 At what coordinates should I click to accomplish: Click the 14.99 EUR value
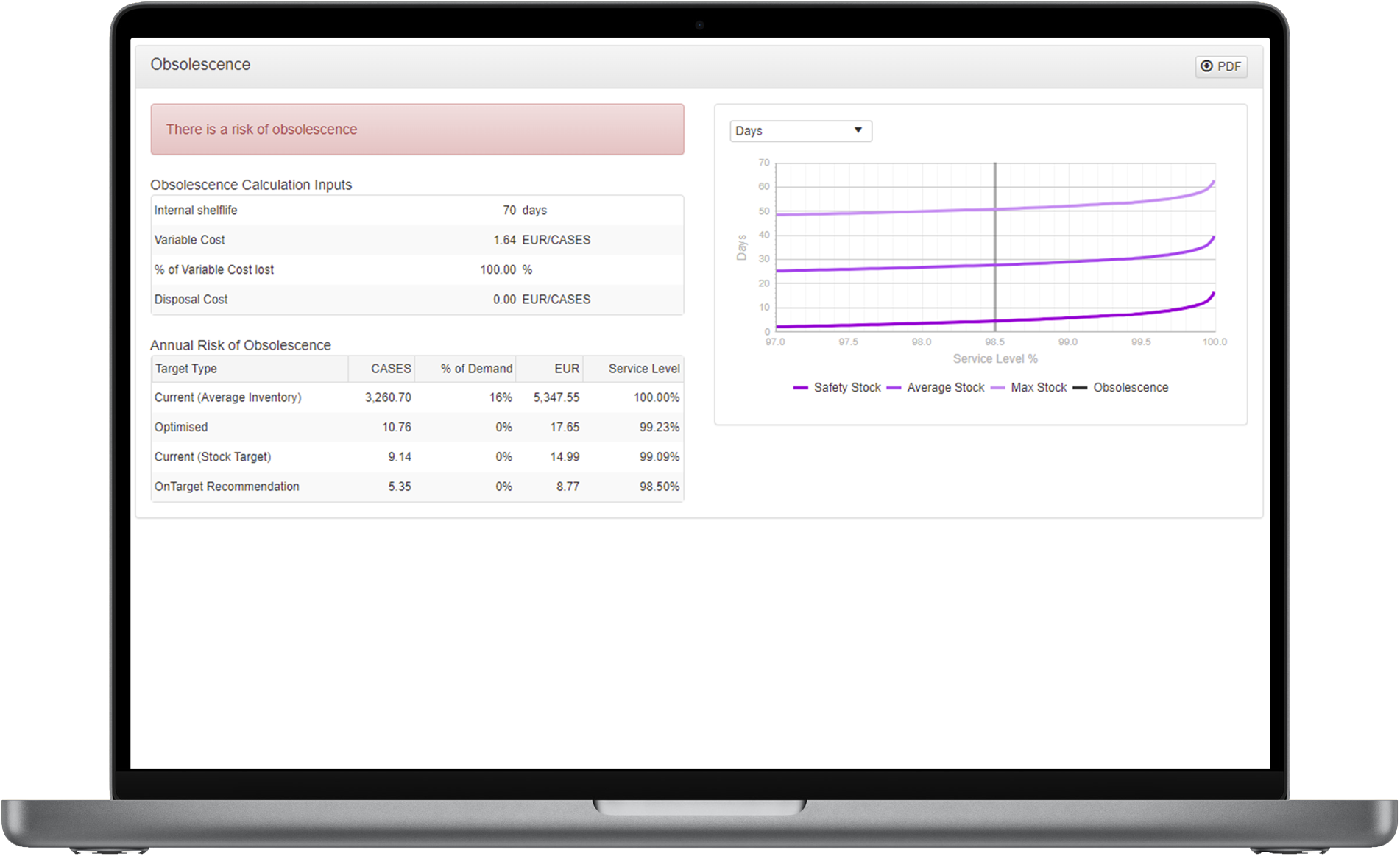click(565, 457)
